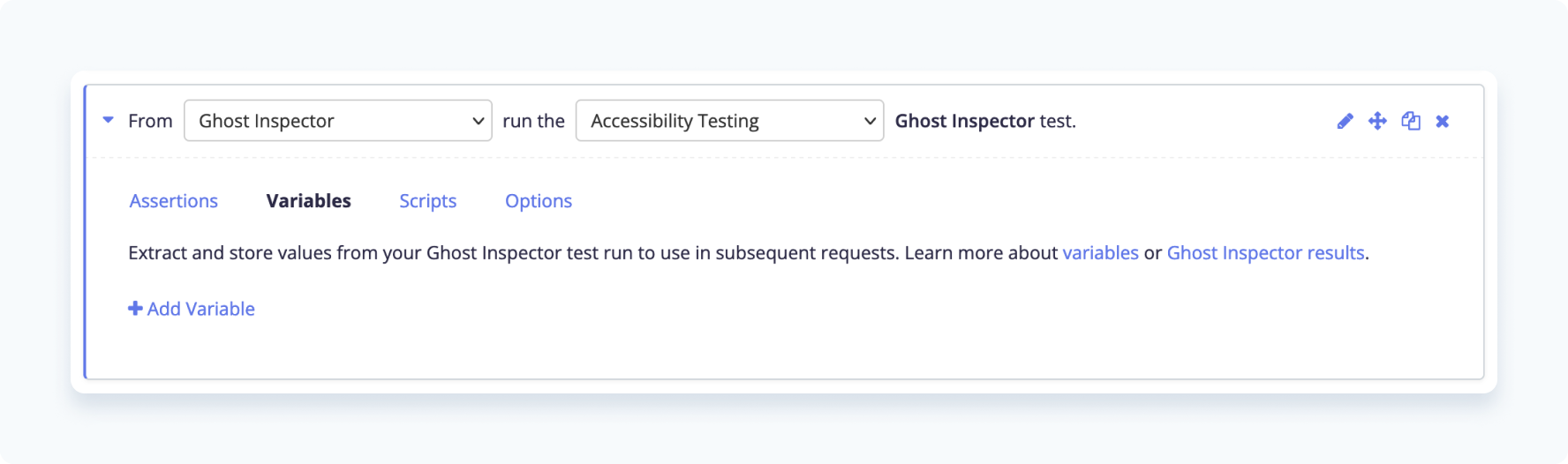Collapse the step using the triangle arrow

click(109, 120)
